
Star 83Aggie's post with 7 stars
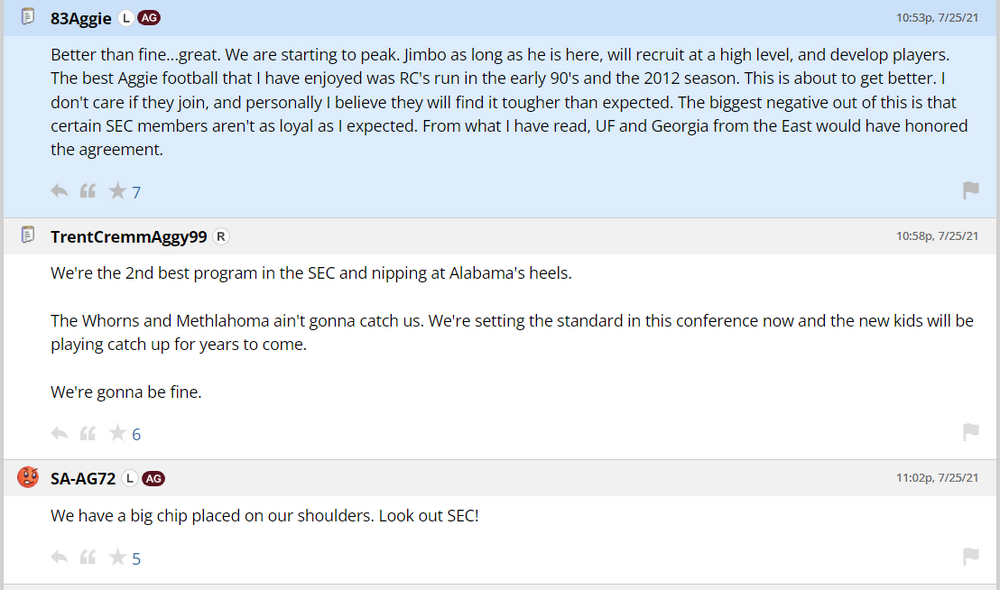118,191
